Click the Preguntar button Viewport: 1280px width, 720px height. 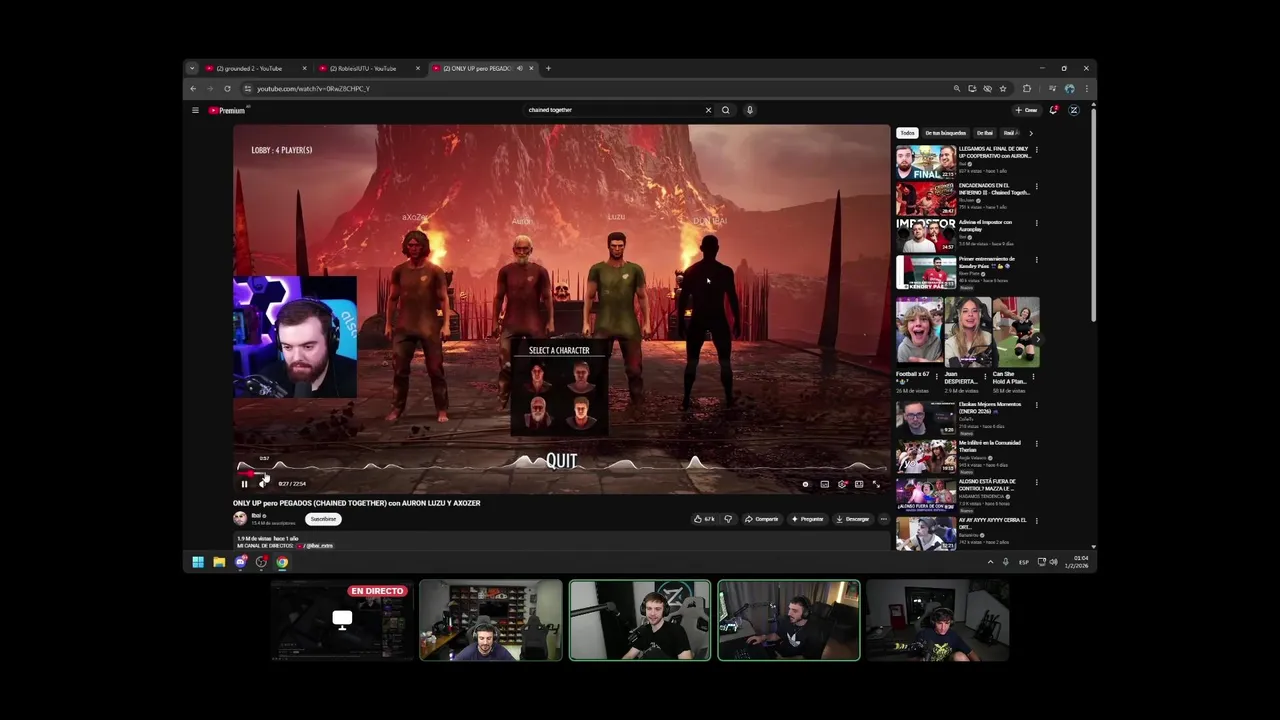point(808,519)
